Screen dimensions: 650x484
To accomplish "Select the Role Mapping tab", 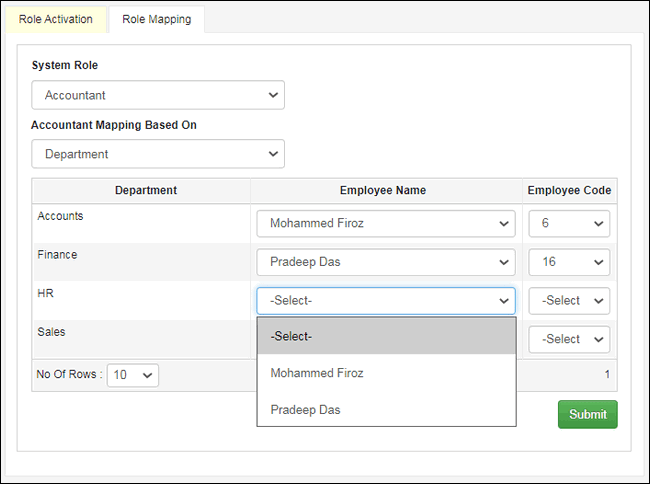I will (x=157, y=19).
